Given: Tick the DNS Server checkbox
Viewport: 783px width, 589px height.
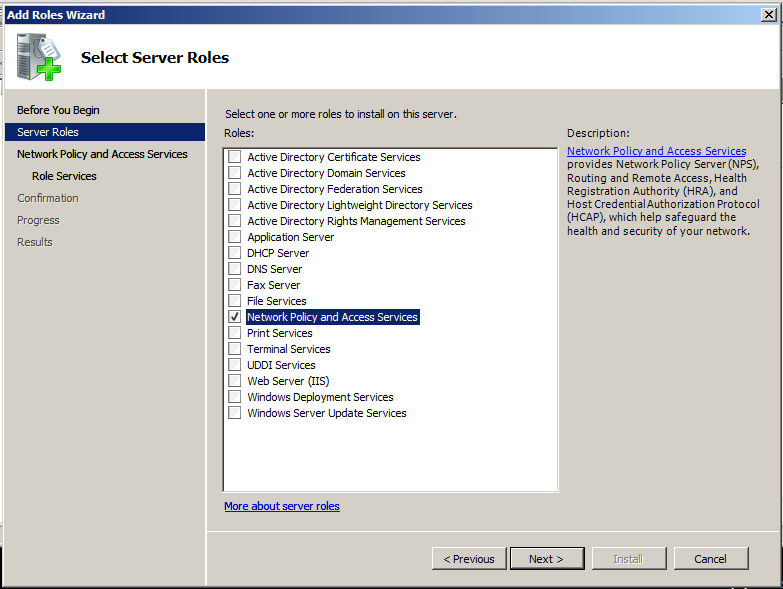Looking at the screenshot, I should click(x=234, y=269).
